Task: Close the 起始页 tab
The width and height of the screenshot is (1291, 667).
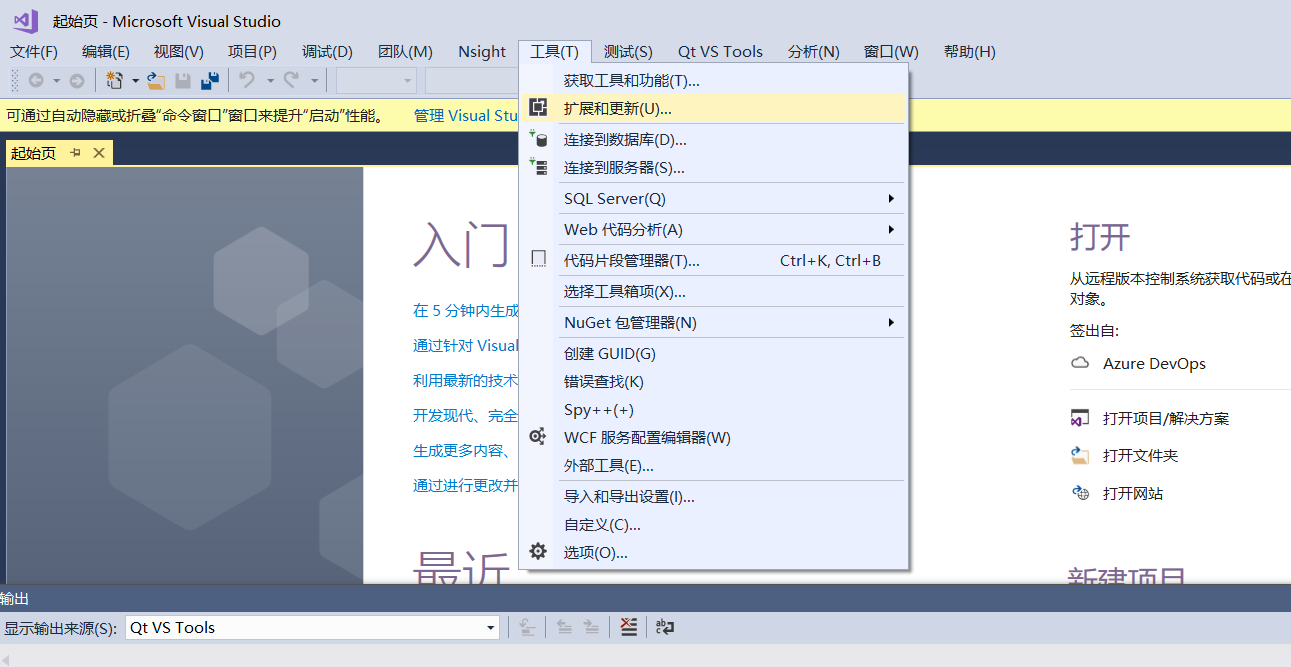Action: point(98,153)
